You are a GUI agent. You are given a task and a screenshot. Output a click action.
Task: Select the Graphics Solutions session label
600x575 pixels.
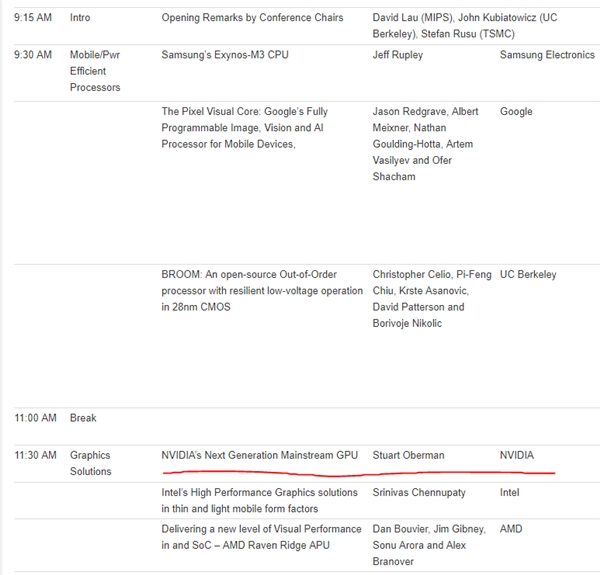90,463
